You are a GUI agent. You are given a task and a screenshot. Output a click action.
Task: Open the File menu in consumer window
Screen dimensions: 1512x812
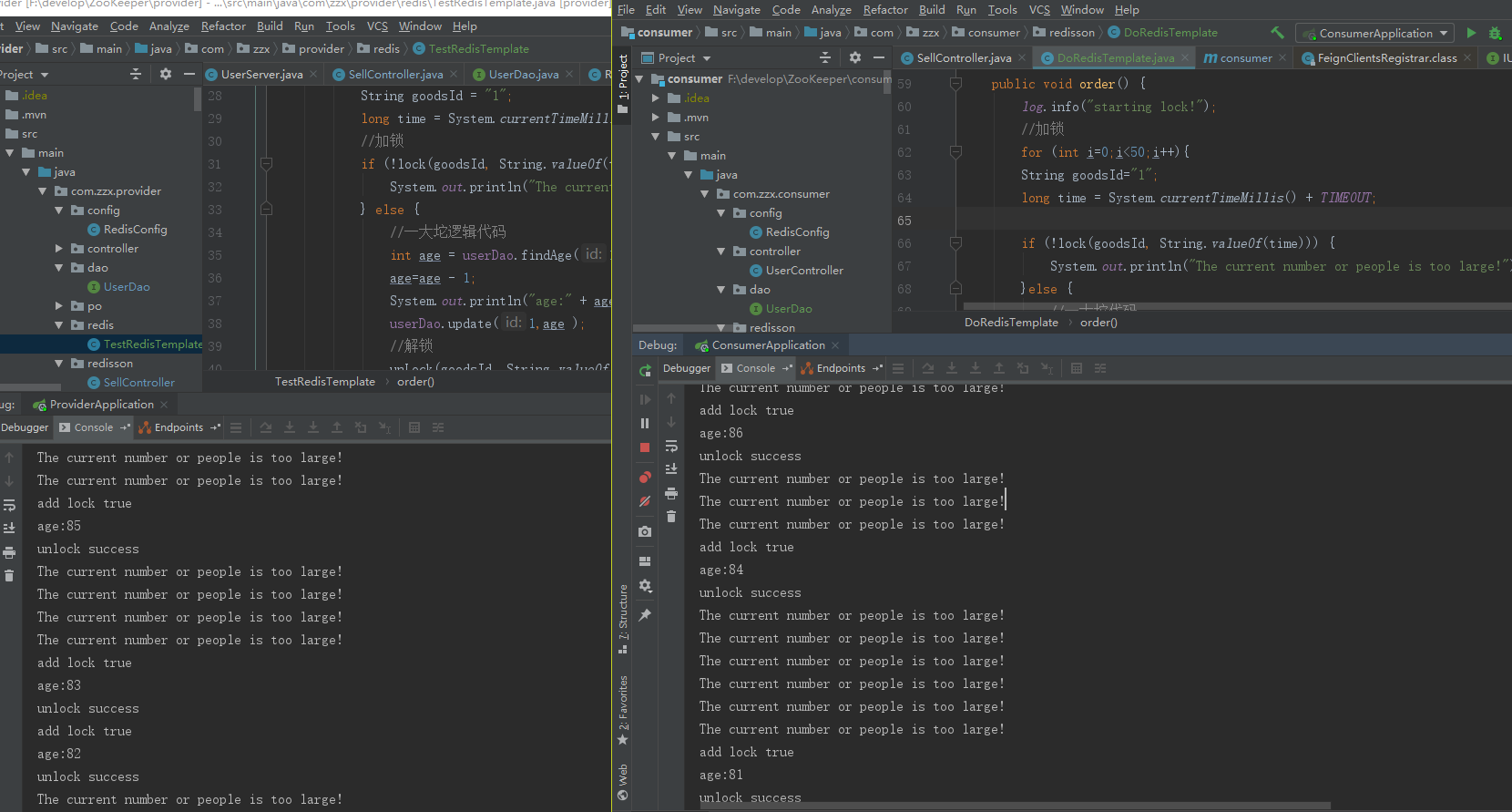point(628,9)
